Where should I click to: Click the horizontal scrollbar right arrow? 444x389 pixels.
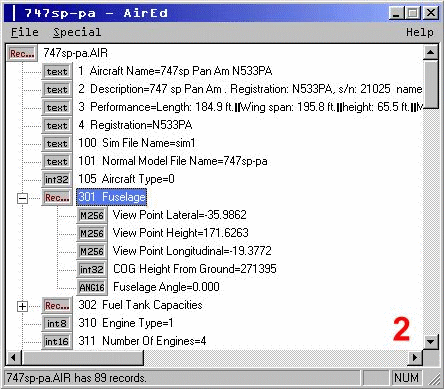pos(415,358)
